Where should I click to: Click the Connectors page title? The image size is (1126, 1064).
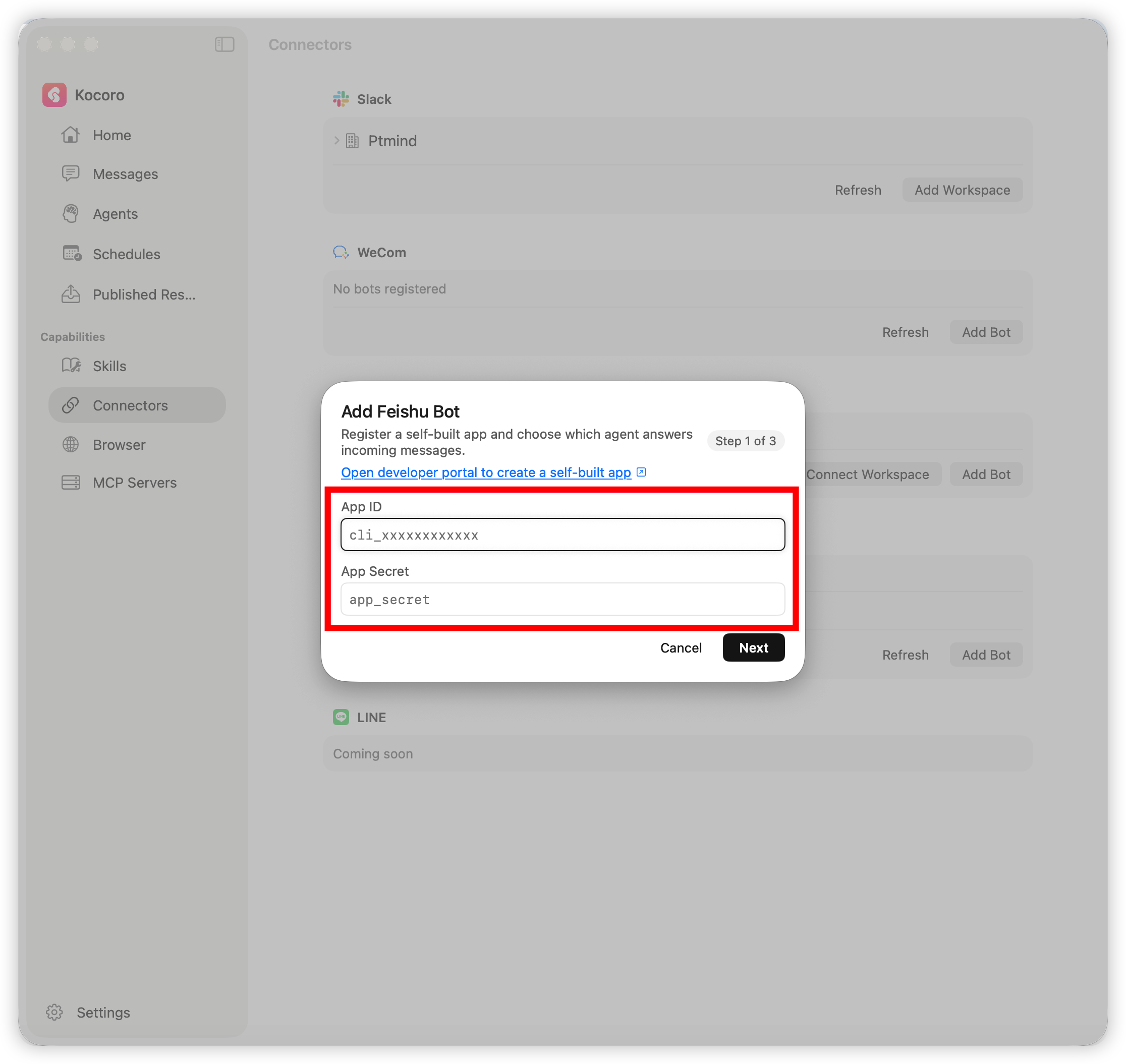[x=310, y=44]
